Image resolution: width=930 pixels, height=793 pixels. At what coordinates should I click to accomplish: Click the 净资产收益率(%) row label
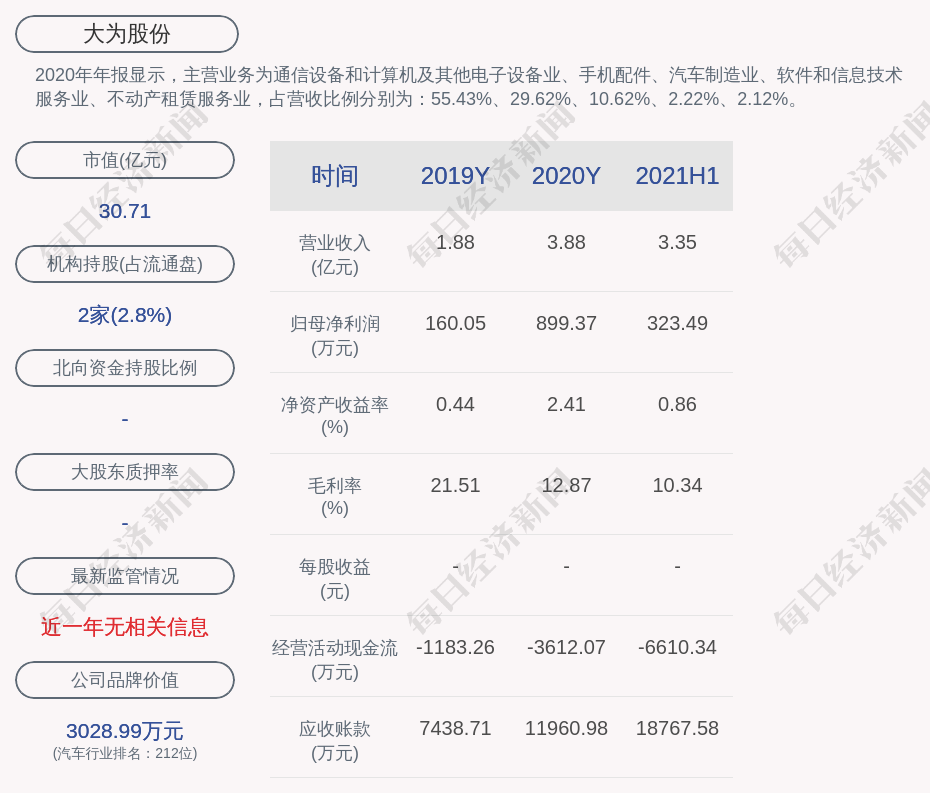pos(335,416)
